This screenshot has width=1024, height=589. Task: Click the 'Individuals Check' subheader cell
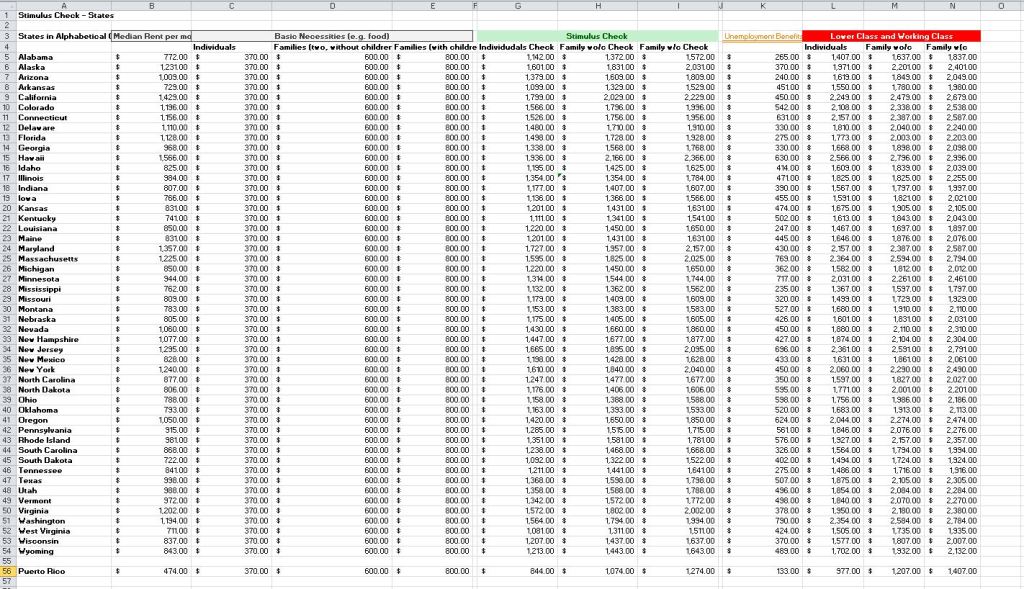[516, 47]
